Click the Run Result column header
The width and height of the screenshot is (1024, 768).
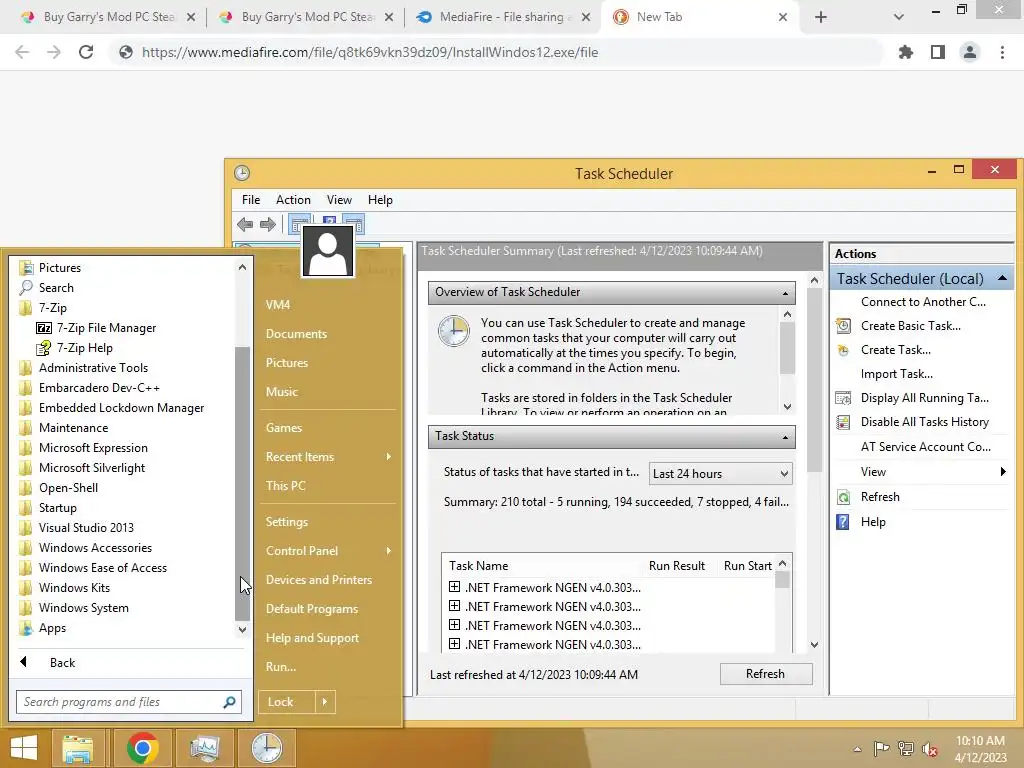677,566
